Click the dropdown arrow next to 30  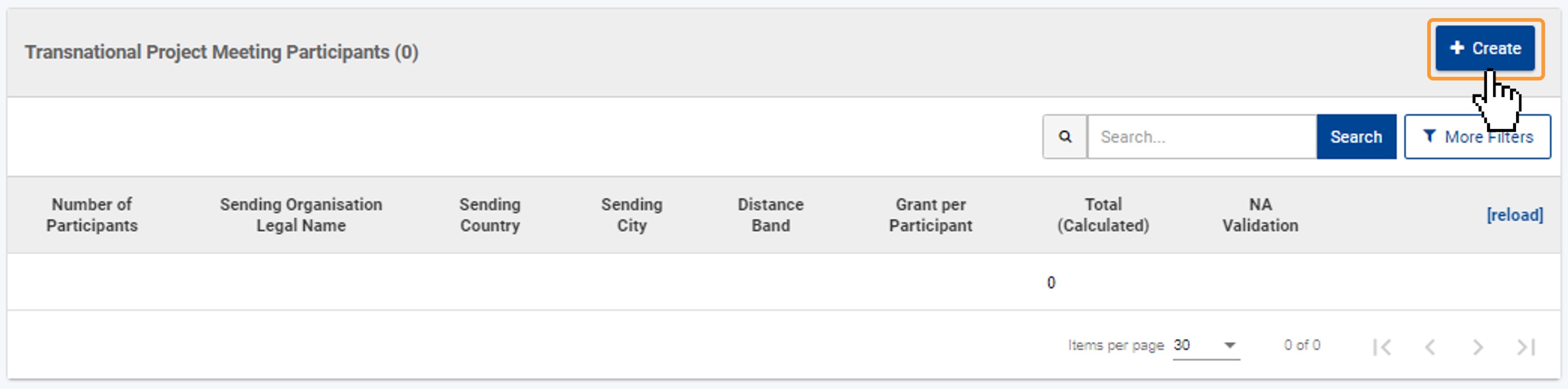1230,346
